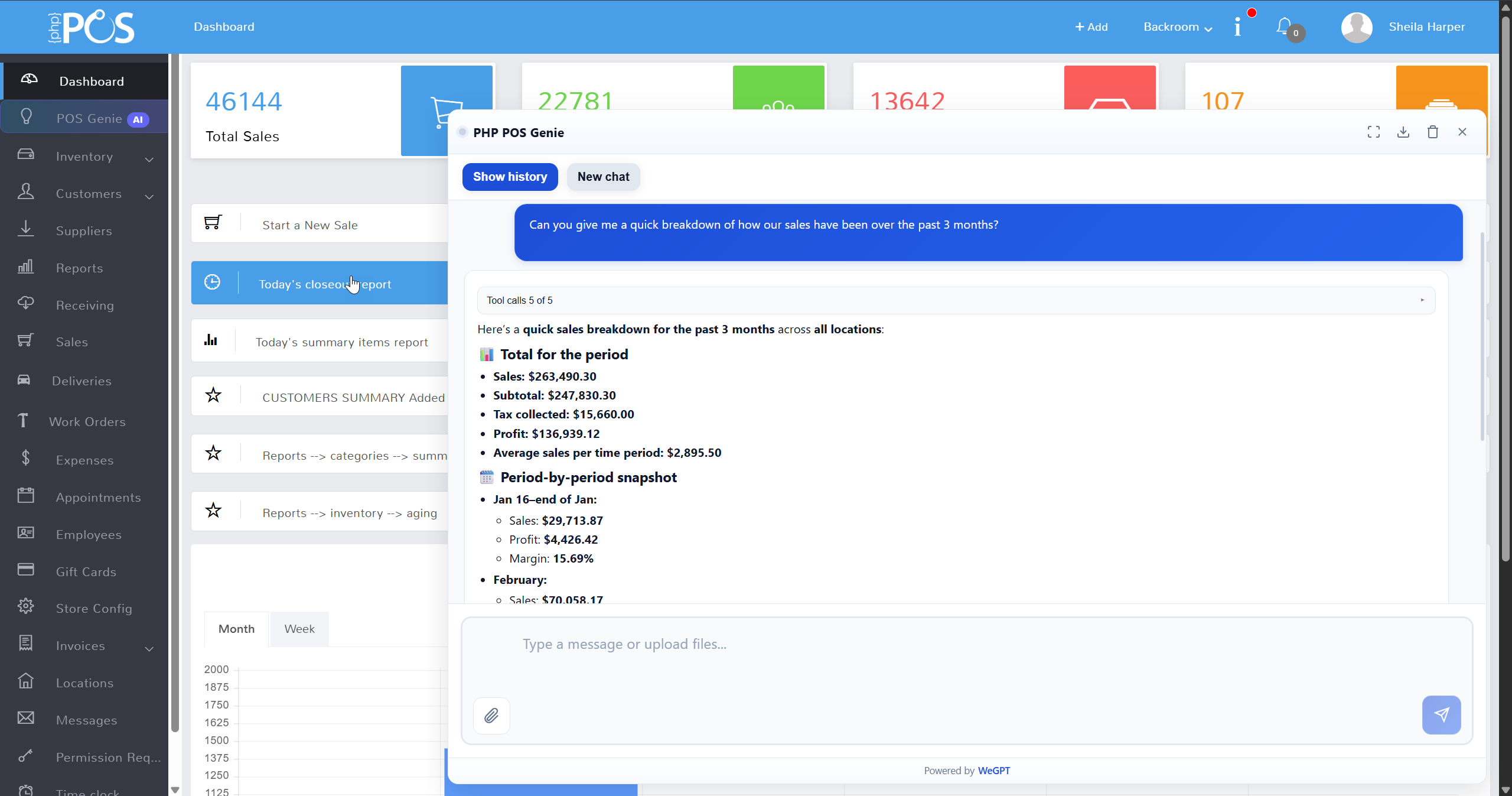Image resolution: width=1512 pixels, height=796 pixels.
Task: Start a New chat in POS Genie
Action: coord(602,177)
